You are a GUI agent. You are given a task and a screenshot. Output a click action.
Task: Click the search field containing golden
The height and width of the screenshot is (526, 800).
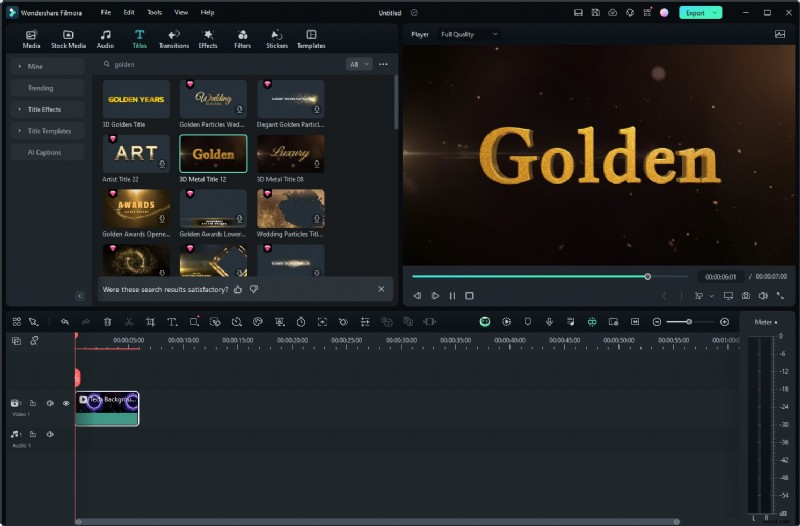(222, 64)
